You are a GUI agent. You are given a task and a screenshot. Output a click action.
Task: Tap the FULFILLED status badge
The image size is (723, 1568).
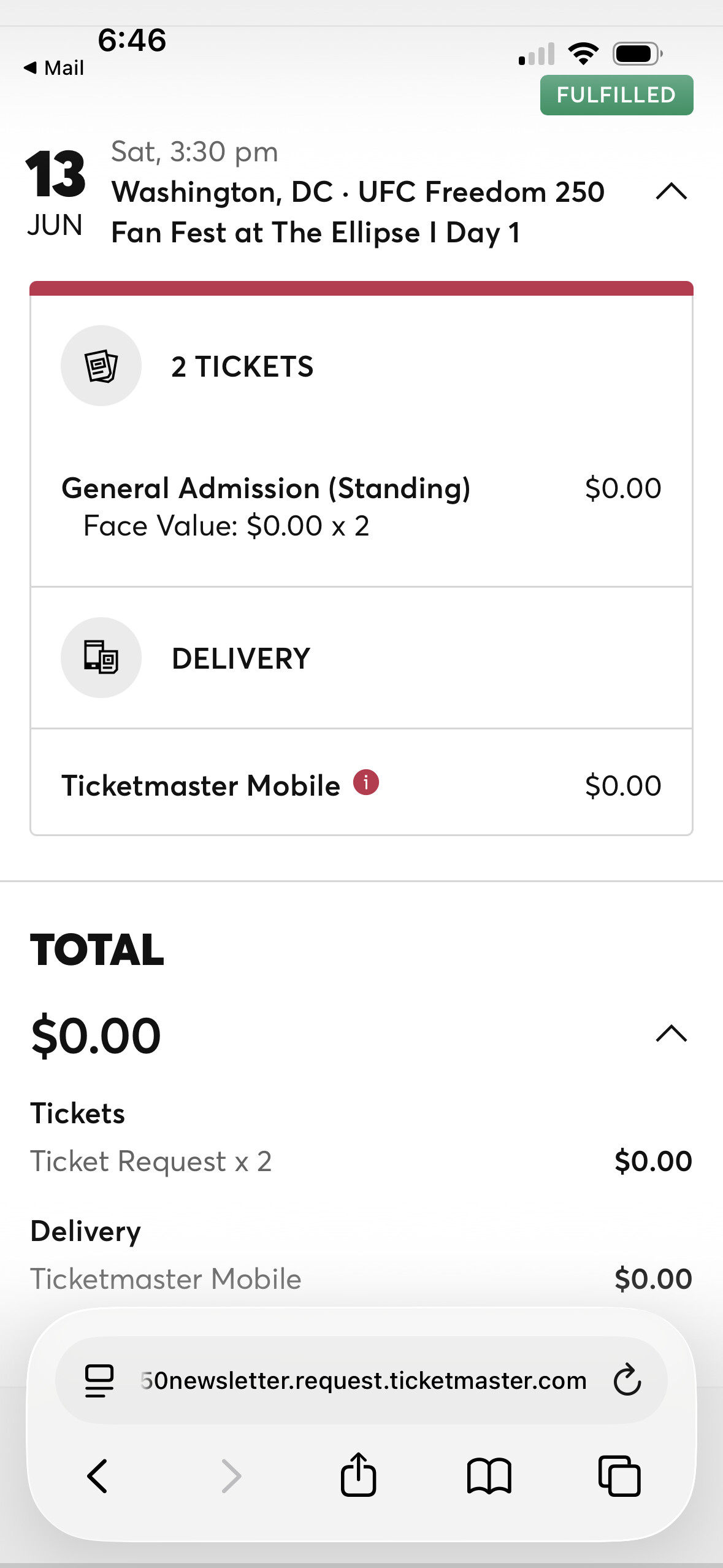[x=616, y=95]
